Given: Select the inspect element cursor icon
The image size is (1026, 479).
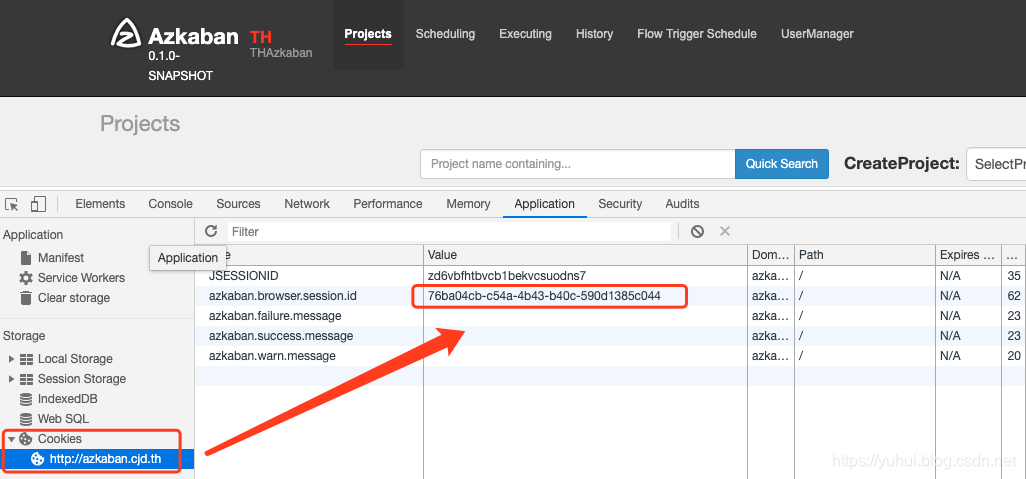Looking at the screenshot, I should 12,204.
